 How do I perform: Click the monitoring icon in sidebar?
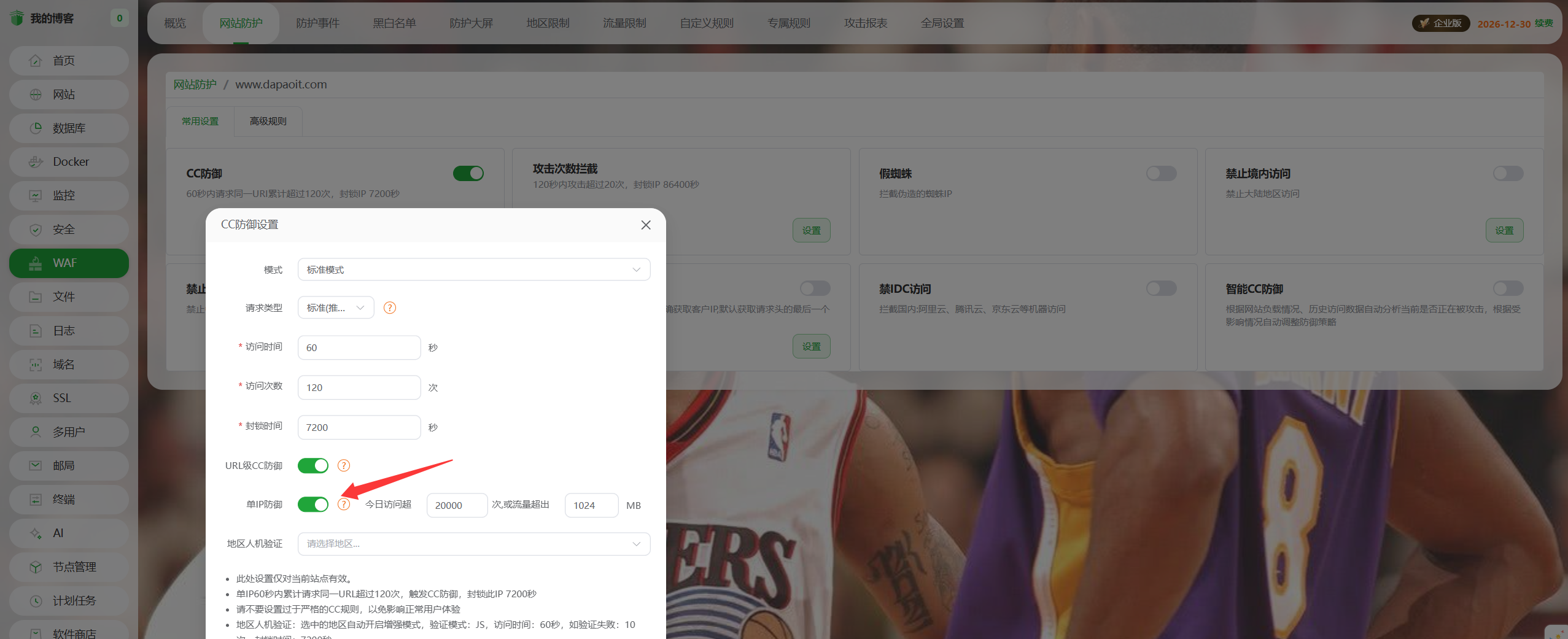coord(36,196)
